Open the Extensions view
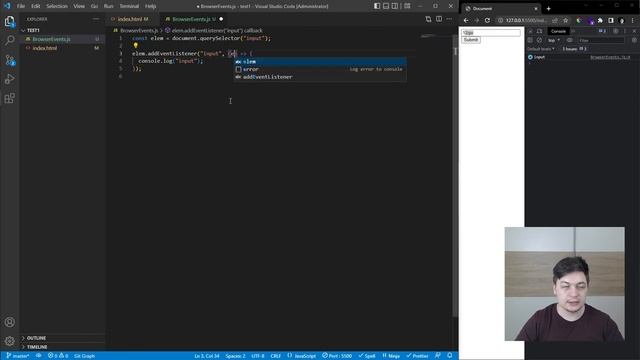The image size is (640, 360). [x=9, y=98]
